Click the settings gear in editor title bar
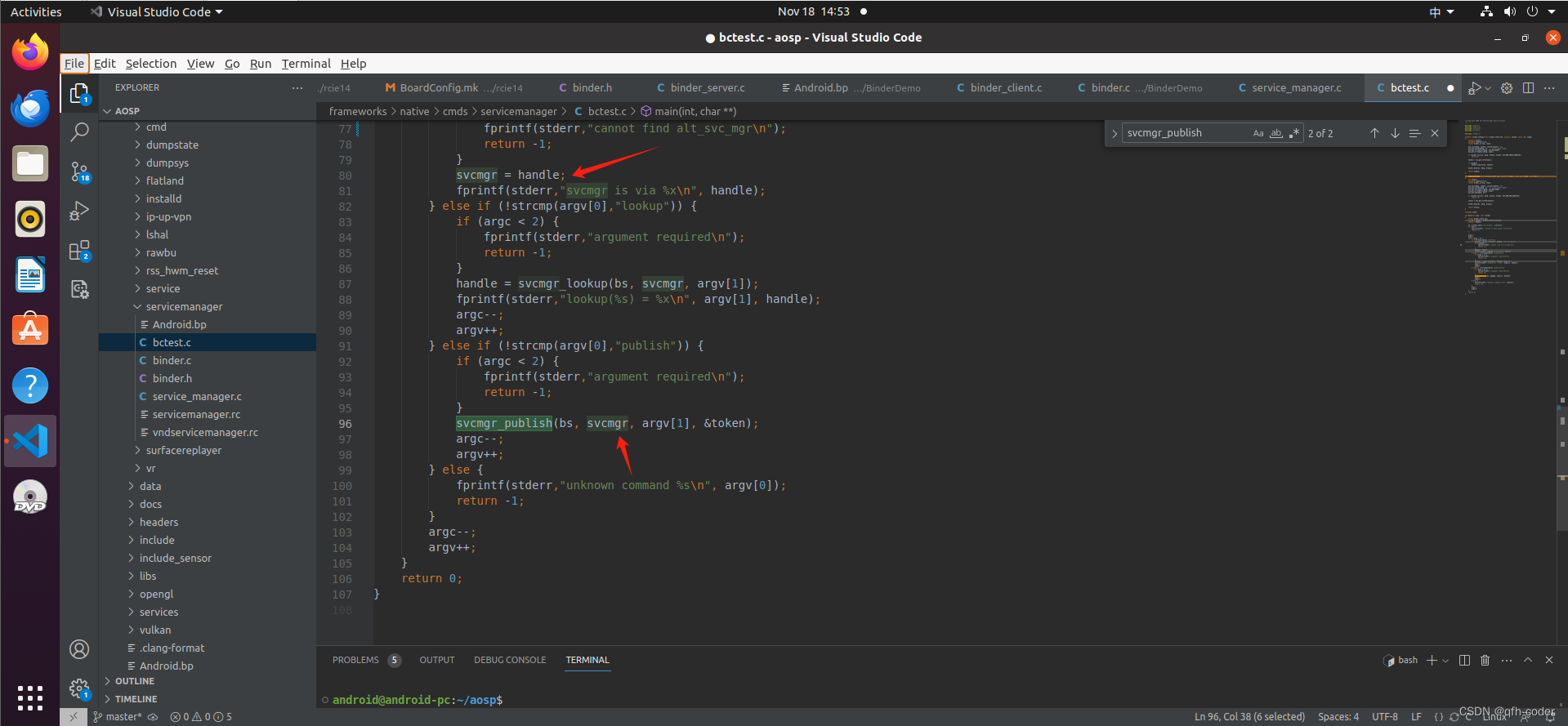1568x726 pixels. coord(1507,88)
